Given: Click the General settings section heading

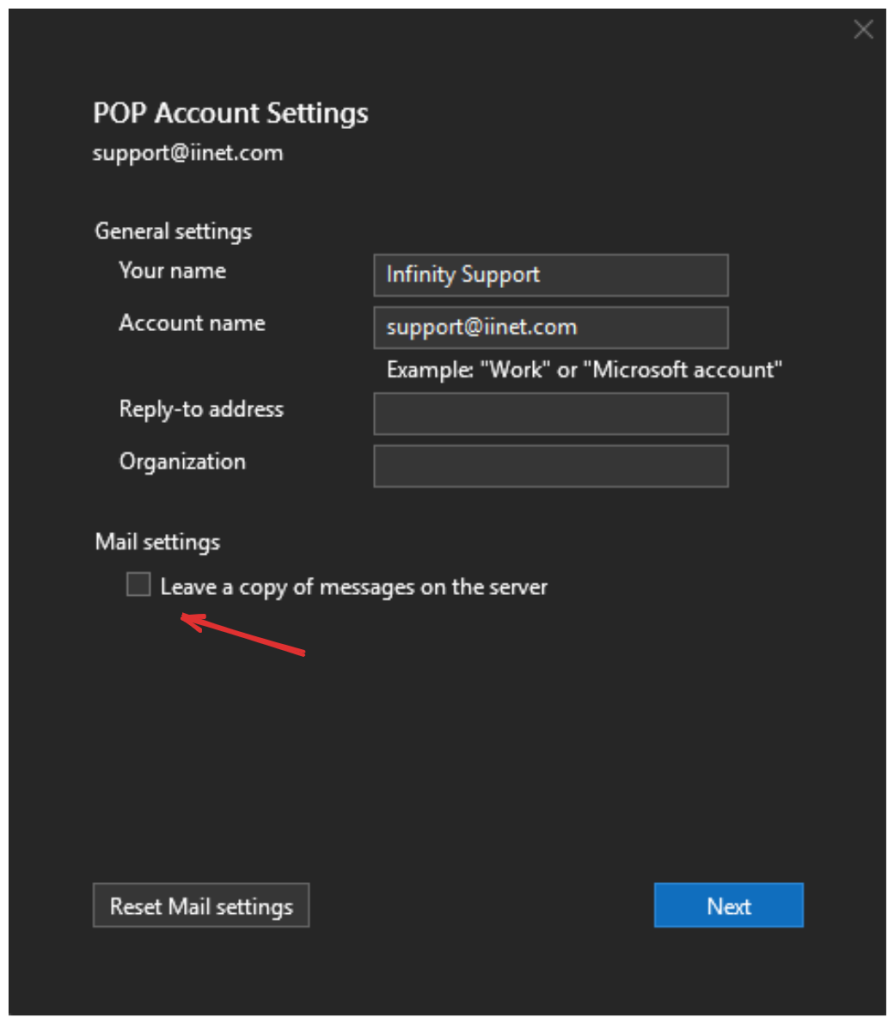Looking at the screenshot, I should pos(173,231).
